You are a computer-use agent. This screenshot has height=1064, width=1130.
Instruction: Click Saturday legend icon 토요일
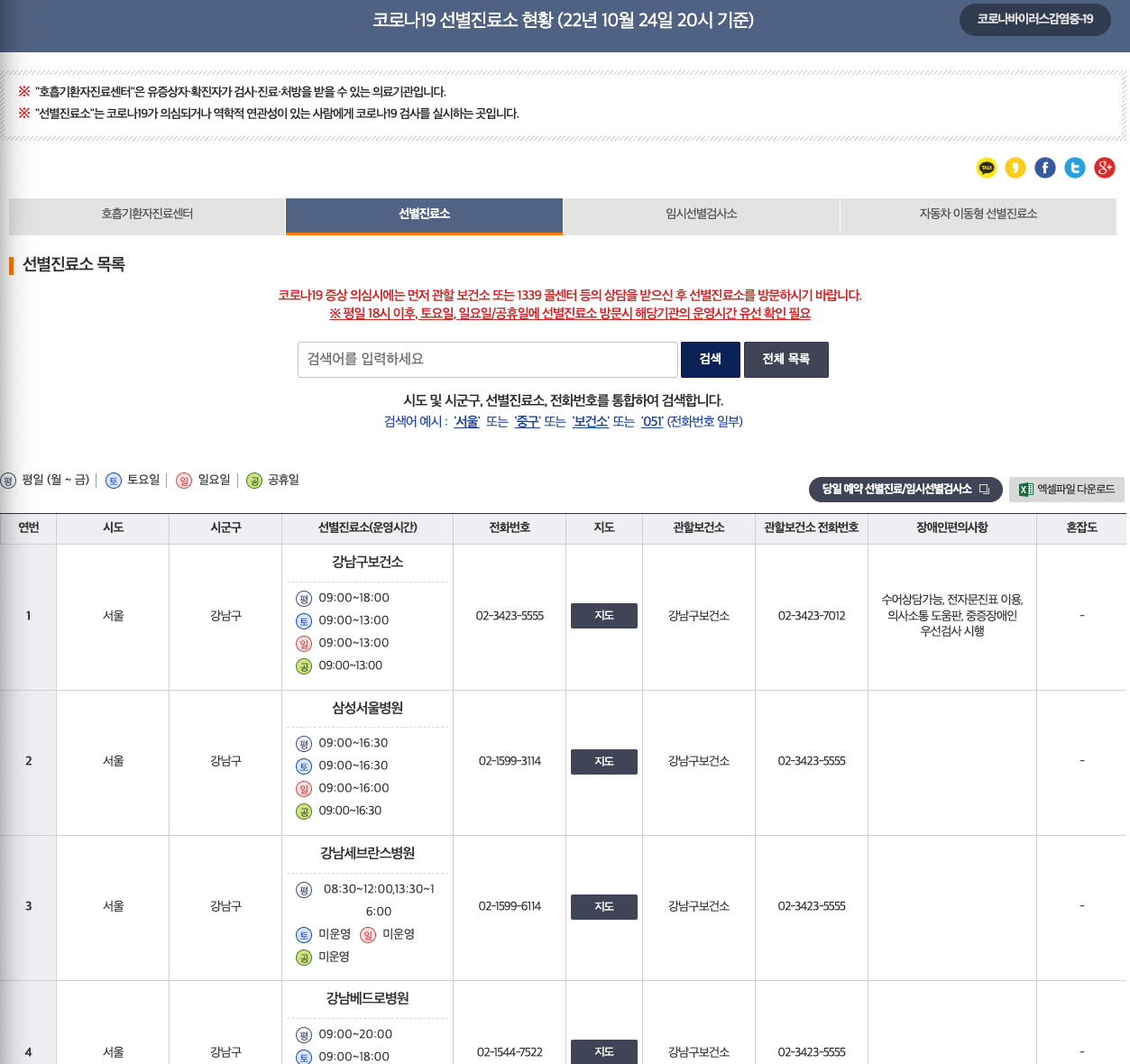(x=114, y=481)
